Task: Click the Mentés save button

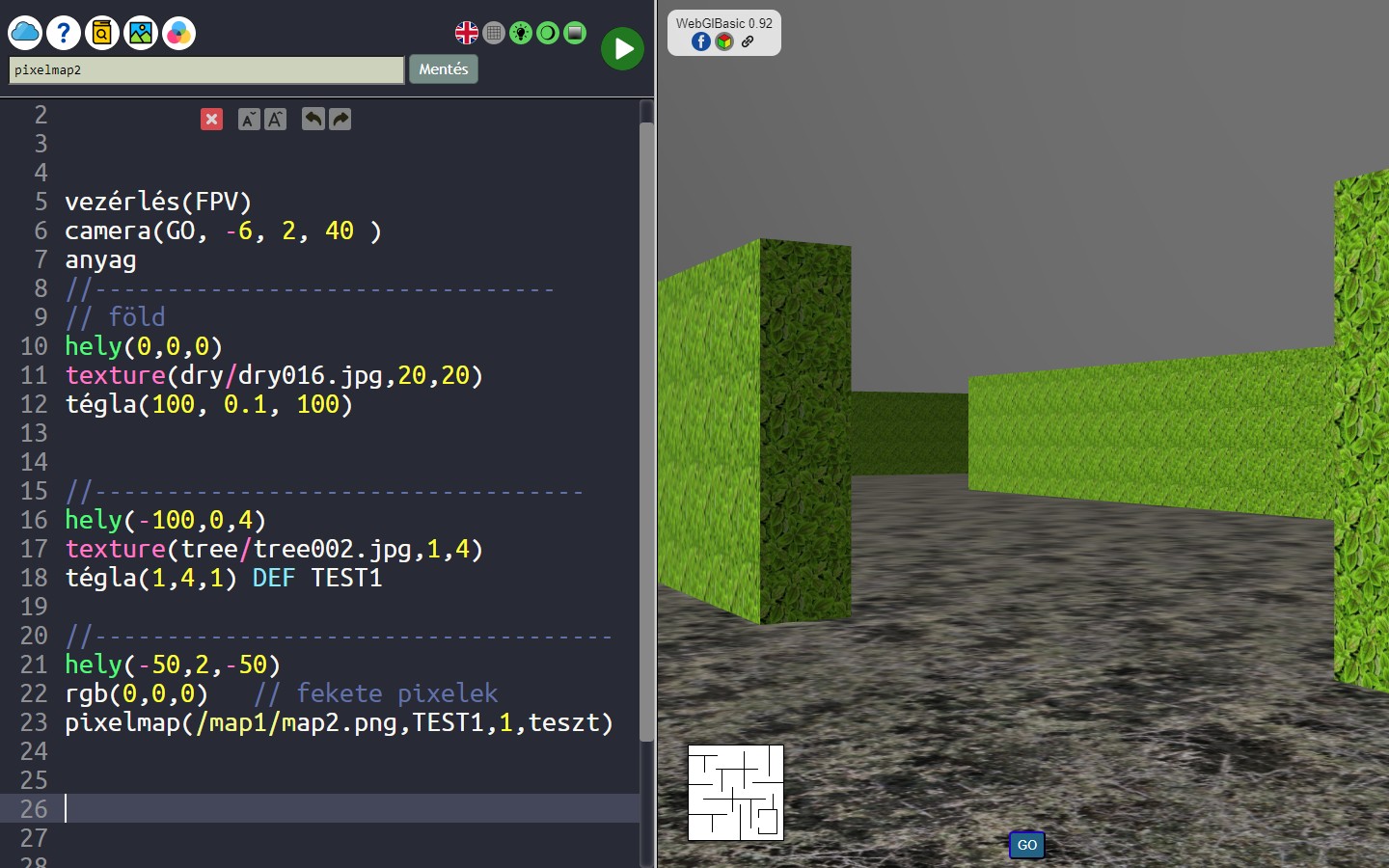Action: [444, 69]
